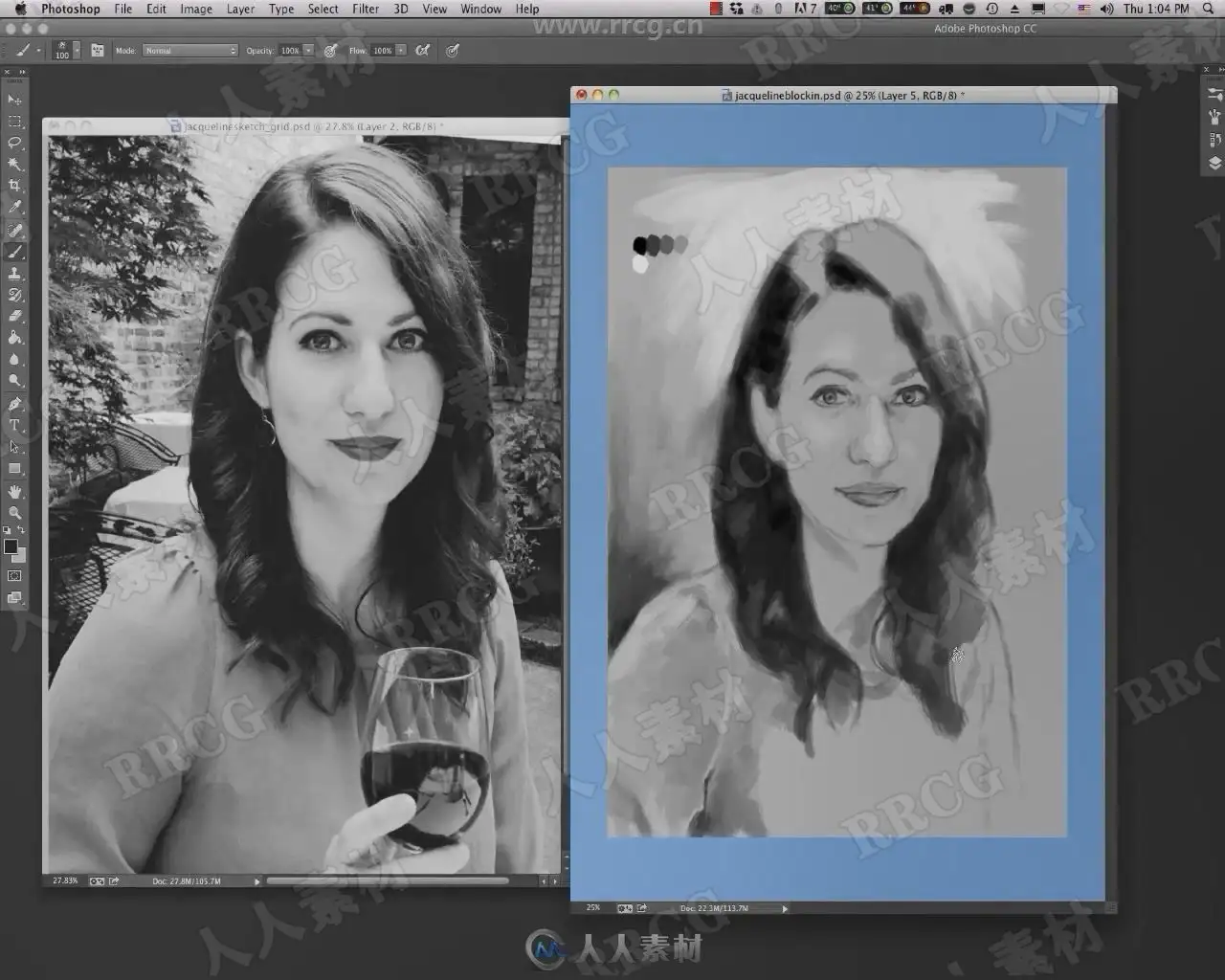Open the Edit menu

156,9
